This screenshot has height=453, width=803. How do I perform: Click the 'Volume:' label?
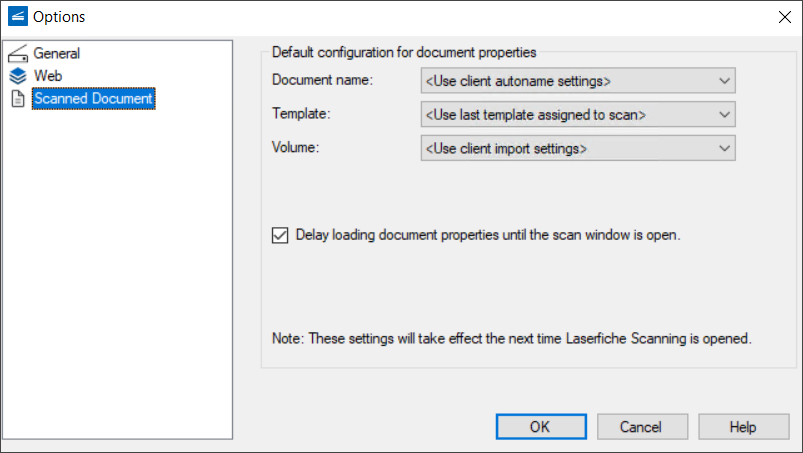coord(295,147)
